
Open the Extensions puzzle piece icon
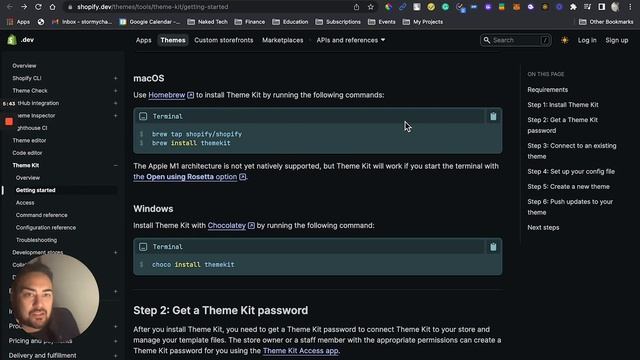573,7
